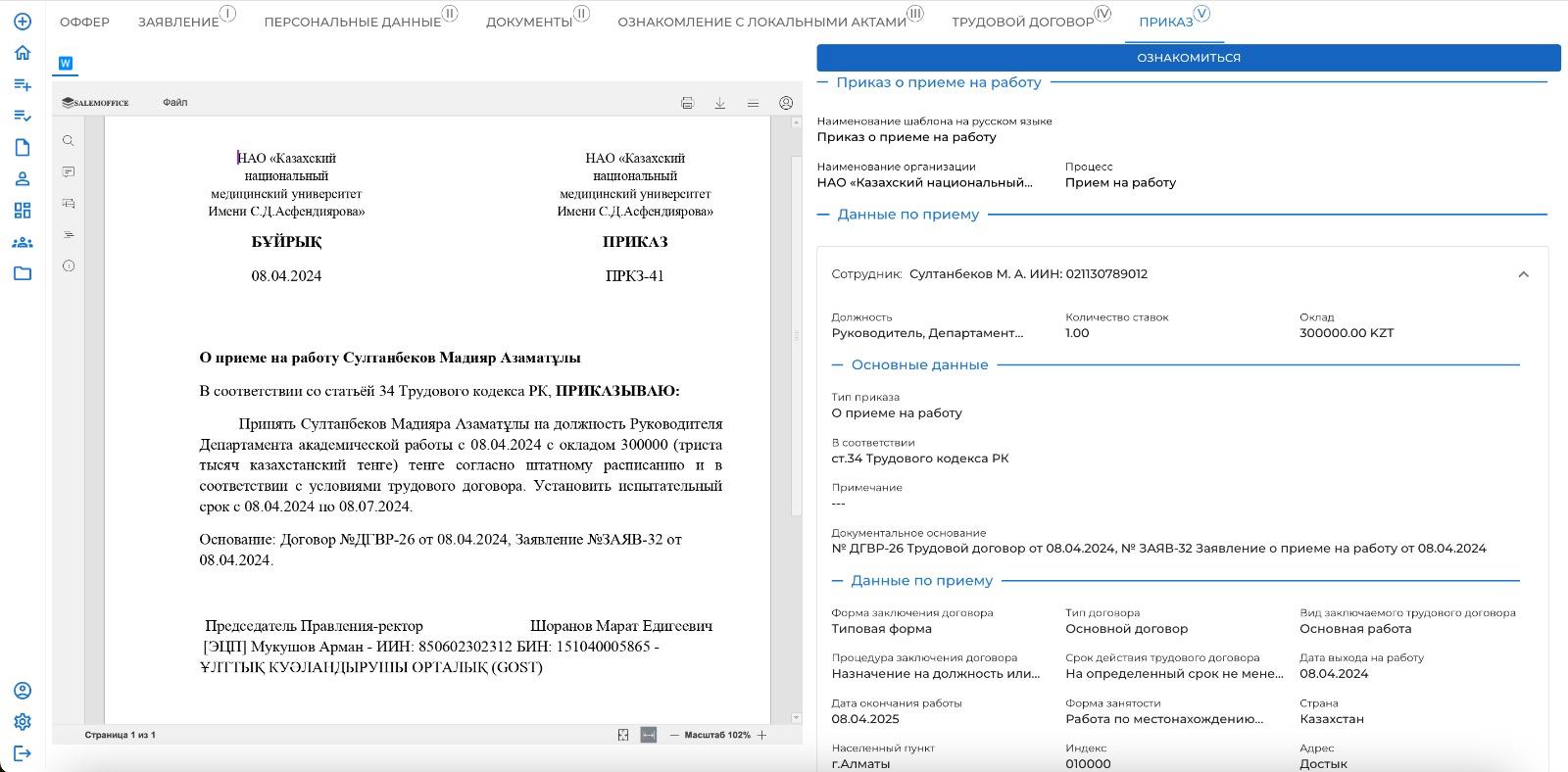Open the view settings menu in viewer toolbar

click(753, 103)
